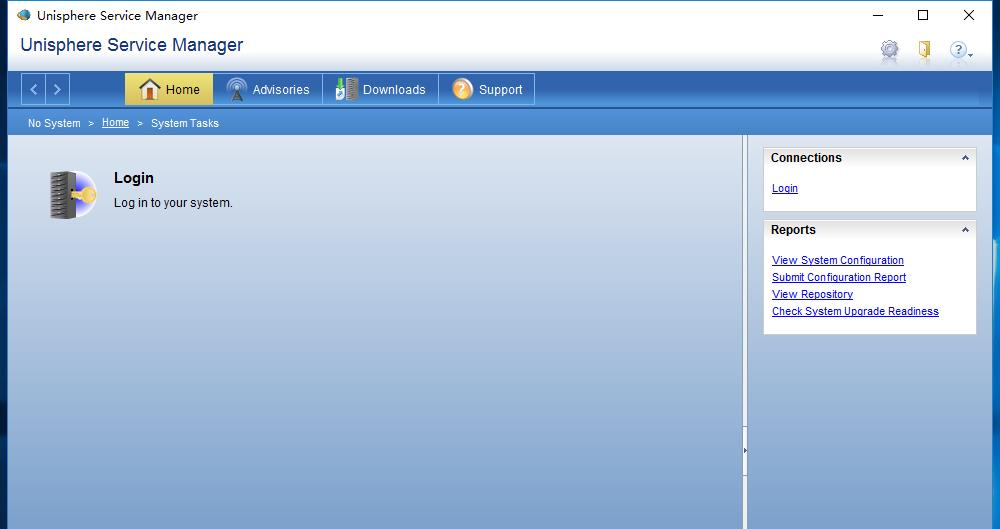The image size is (1000, 529).
Task: Click the navigate forward arrow
Action: click(x=57, y=89)
